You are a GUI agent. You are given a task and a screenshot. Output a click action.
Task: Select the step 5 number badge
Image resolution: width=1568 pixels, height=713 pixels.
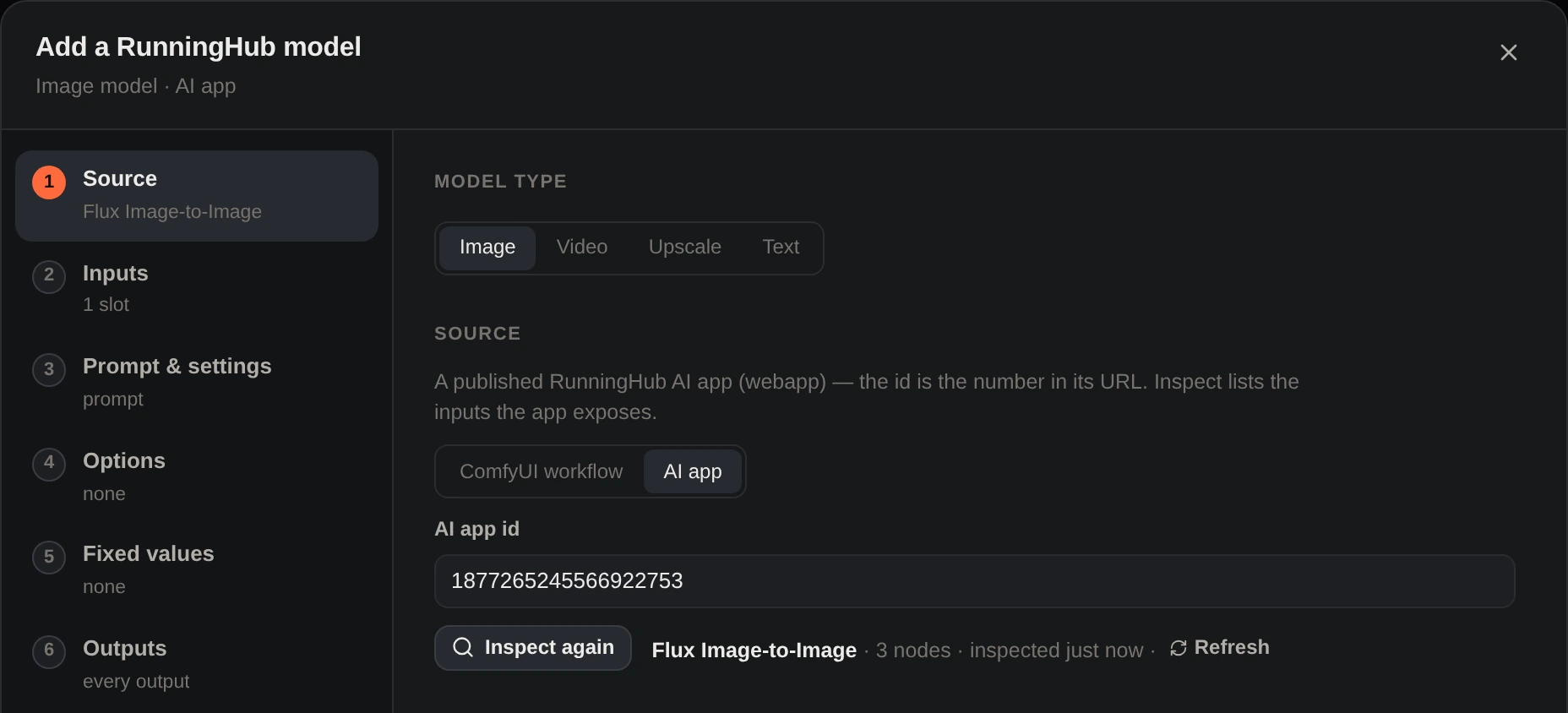click(x=49, y=558)
